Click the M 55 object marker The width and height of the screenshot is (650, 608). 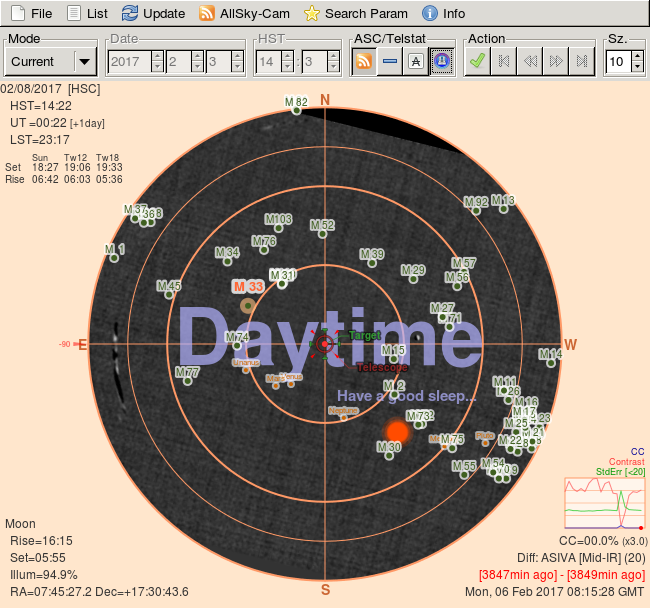(464, 475)
